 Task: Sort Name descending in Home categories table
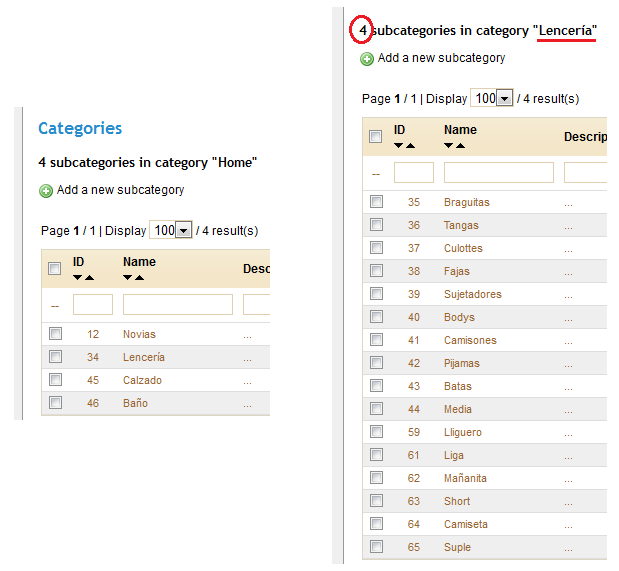coord(128,277)
